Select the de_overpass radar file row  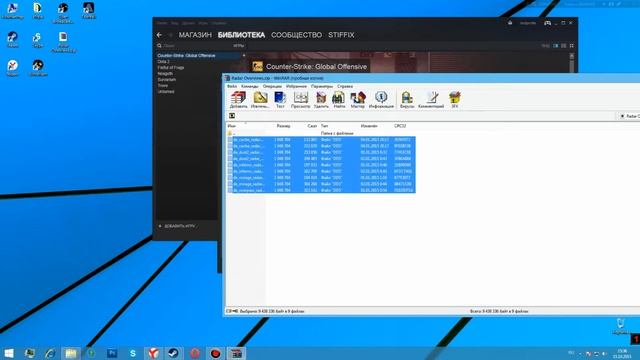pos(321,190)
